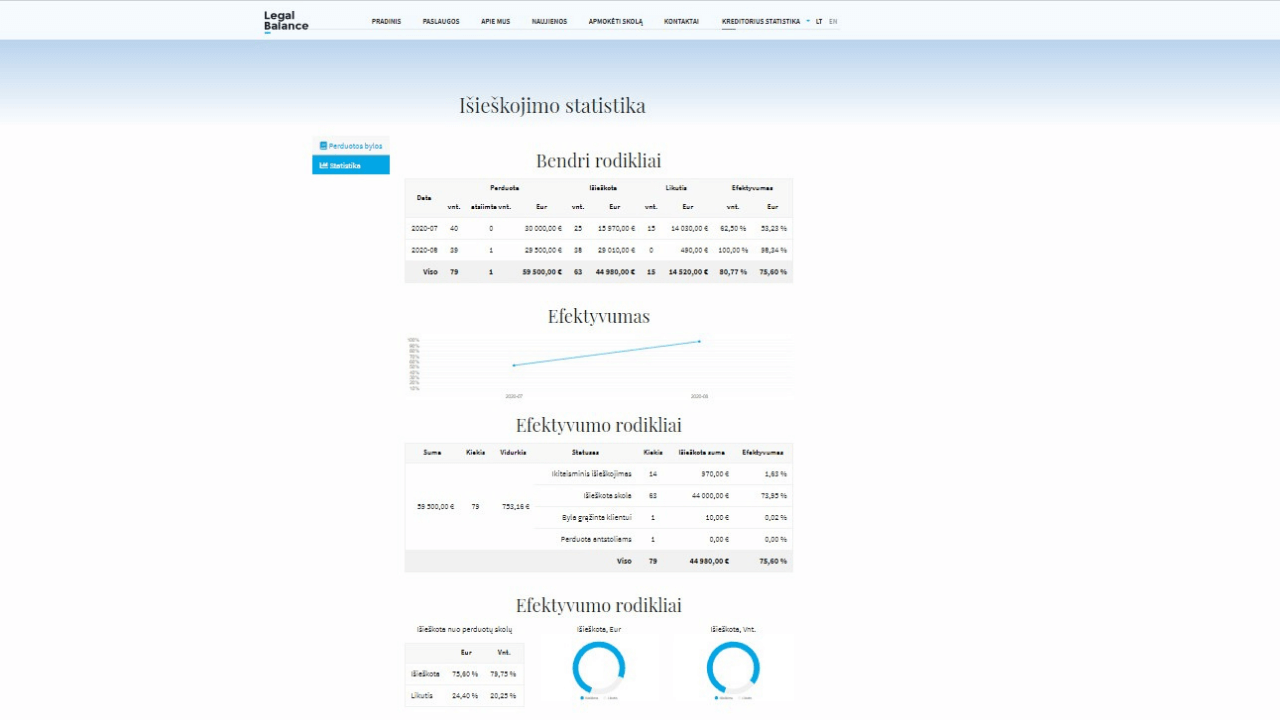Toggle blue legend swatch under Išieškota, Eur chart
Viewport: 1280px width, 720px height.
pos(582,698)
